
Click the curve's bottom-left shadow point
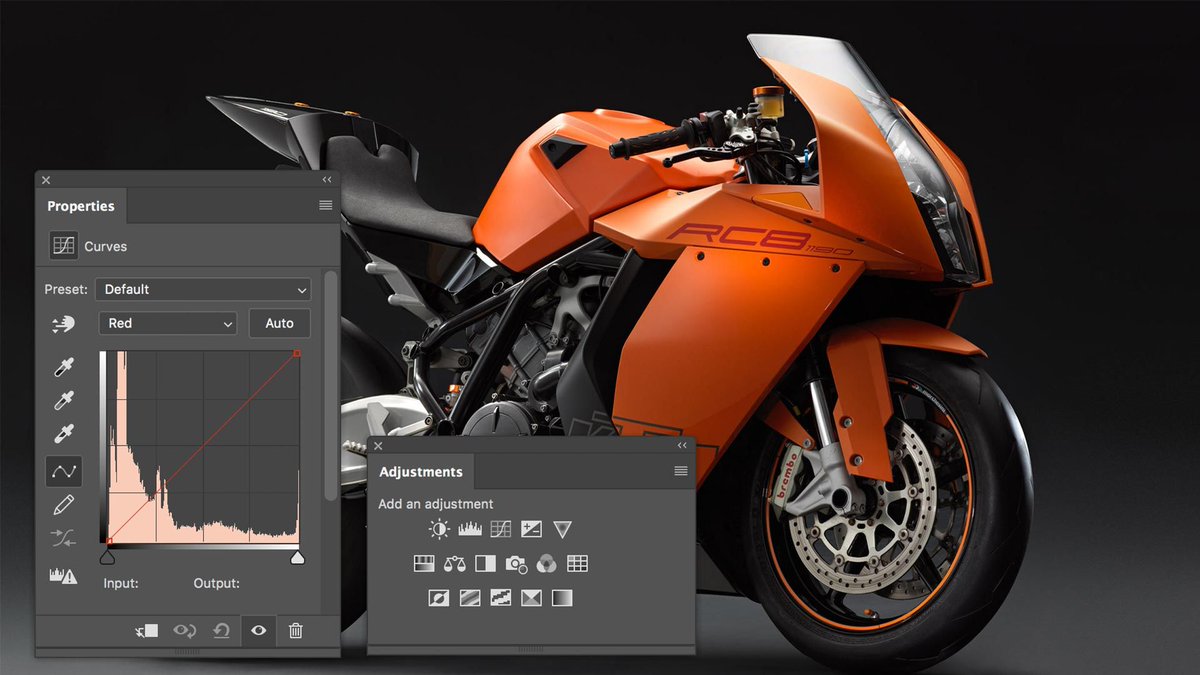pyautogui.click(x=109, y=541)
